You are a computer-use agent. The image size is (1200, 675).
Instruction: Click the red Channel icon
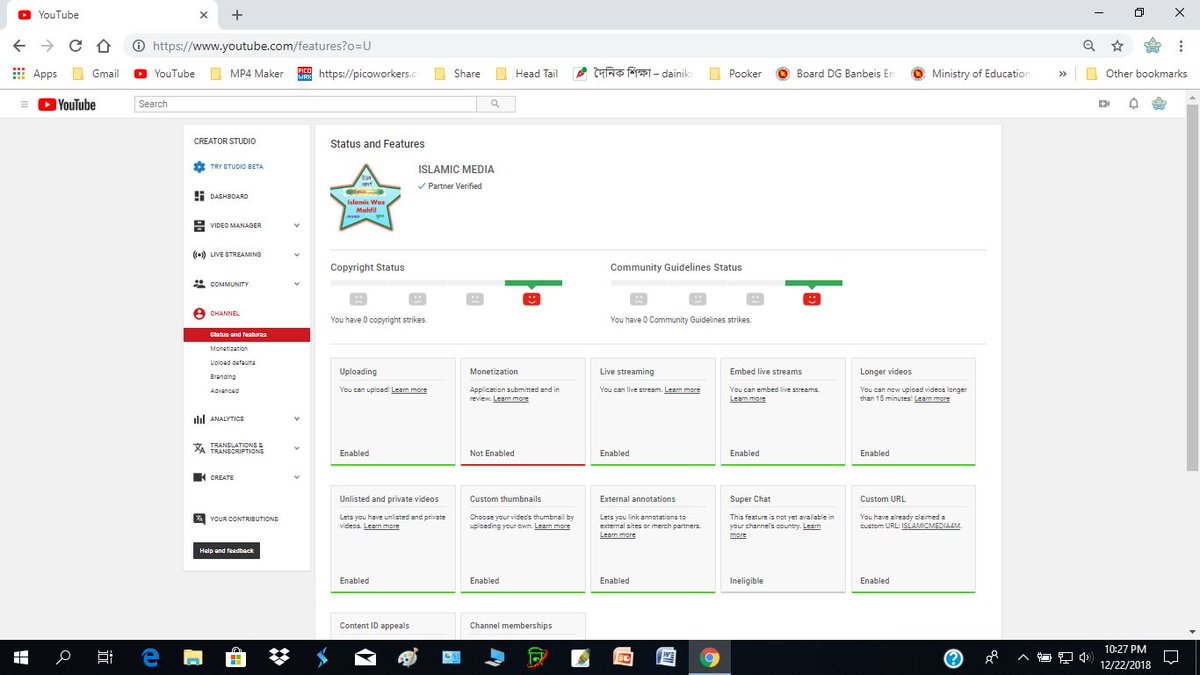199,314
